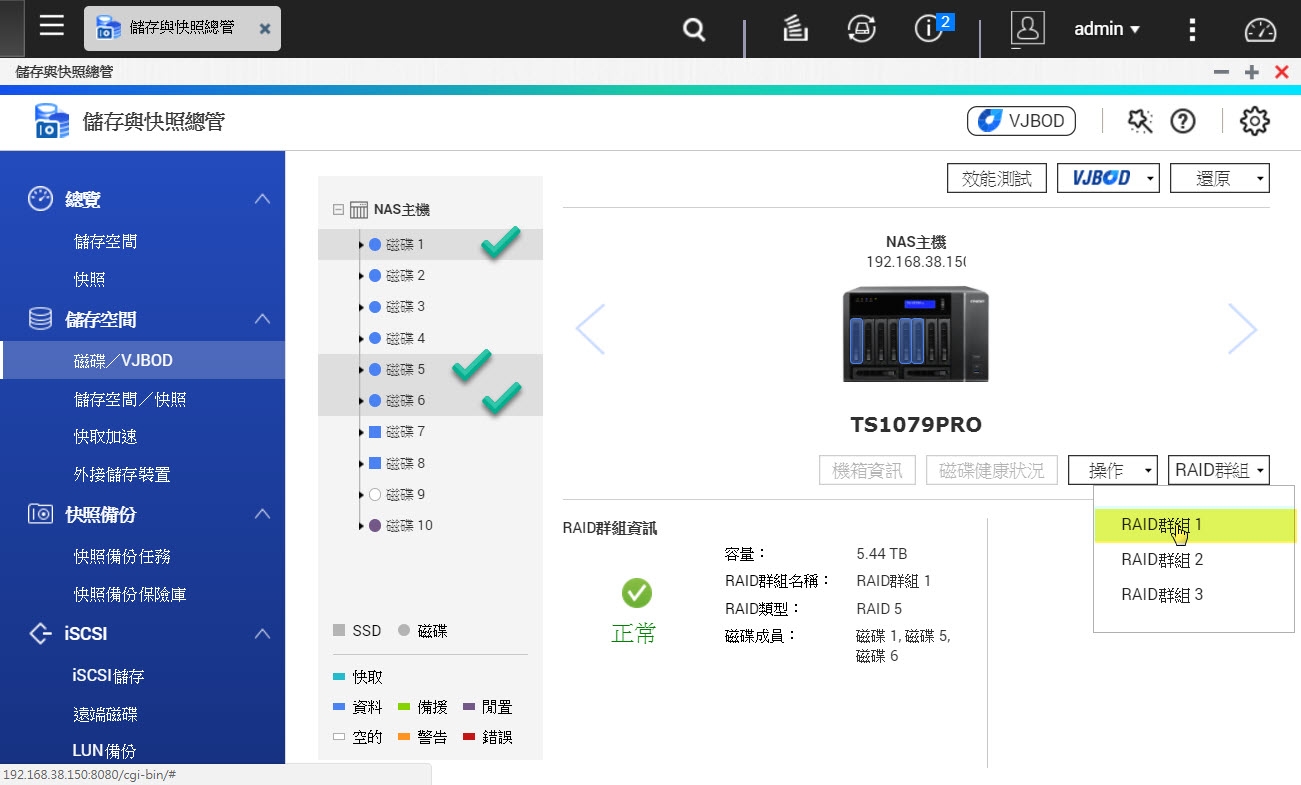Click the iSCSI icon in sidebar

coord(40,633)
